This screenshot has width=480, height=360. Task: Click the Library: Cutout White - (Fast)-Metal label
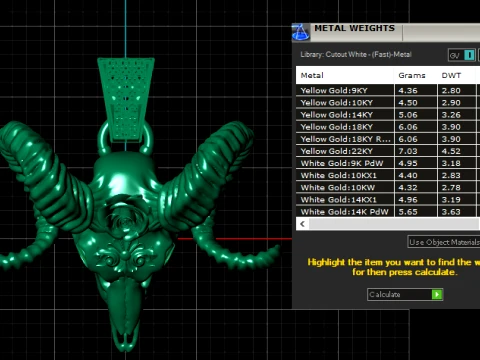356,54
